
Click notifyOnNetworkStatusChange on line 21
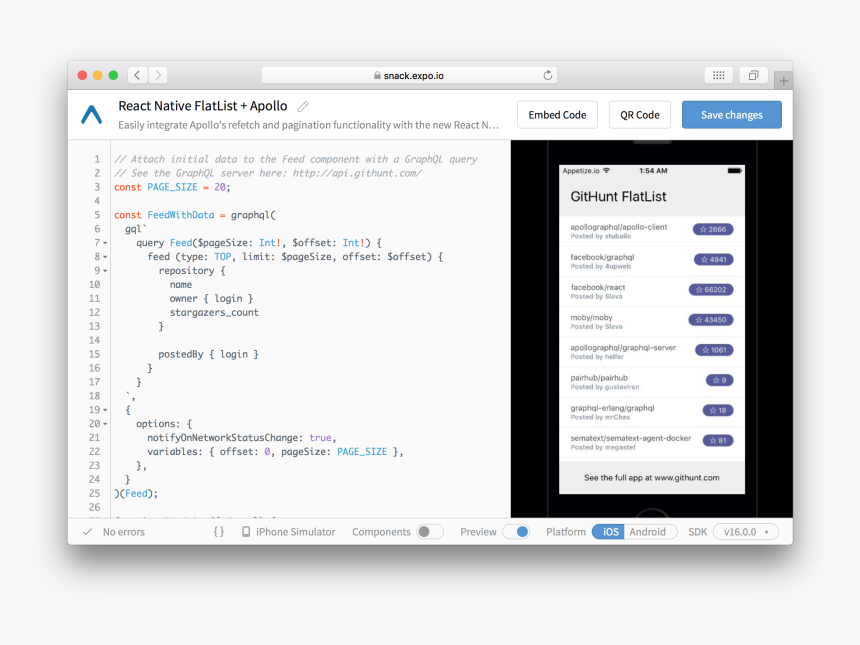click(223, 438)
